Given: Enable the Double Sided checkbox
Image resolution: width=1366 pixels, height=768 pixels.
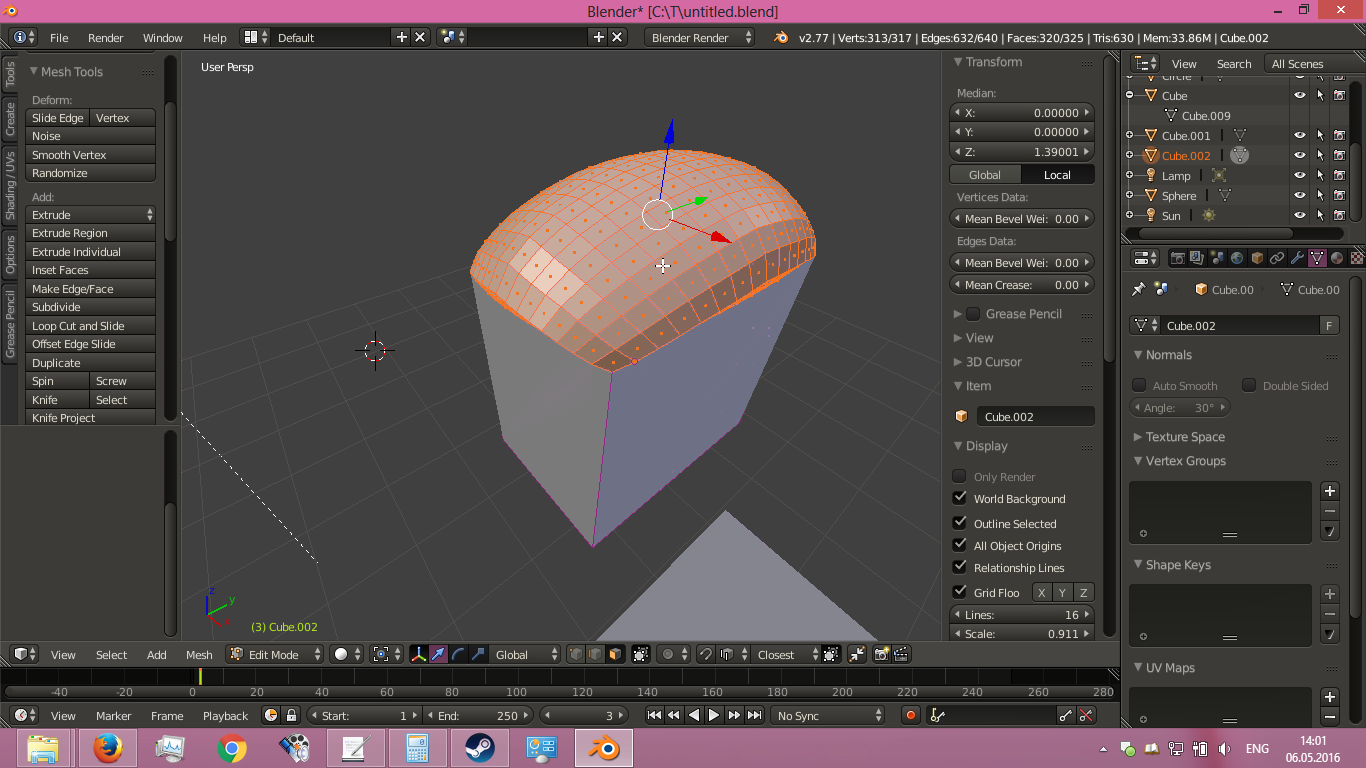Looking at the screenshot, I should point(1249,385).
